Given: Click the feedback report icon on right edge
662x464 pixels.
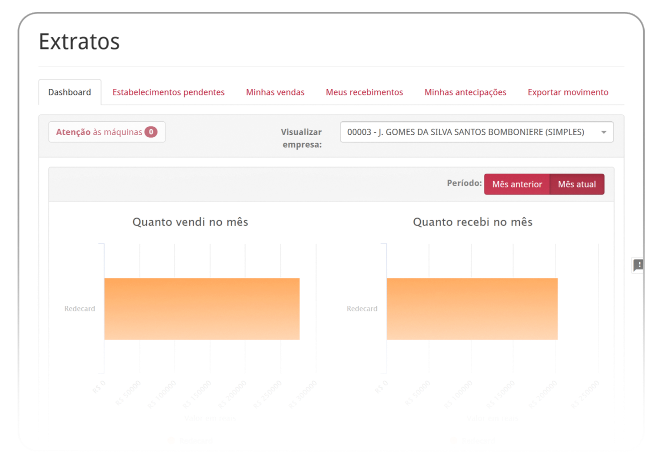Looking at the screenshot, I should (638, 265).
